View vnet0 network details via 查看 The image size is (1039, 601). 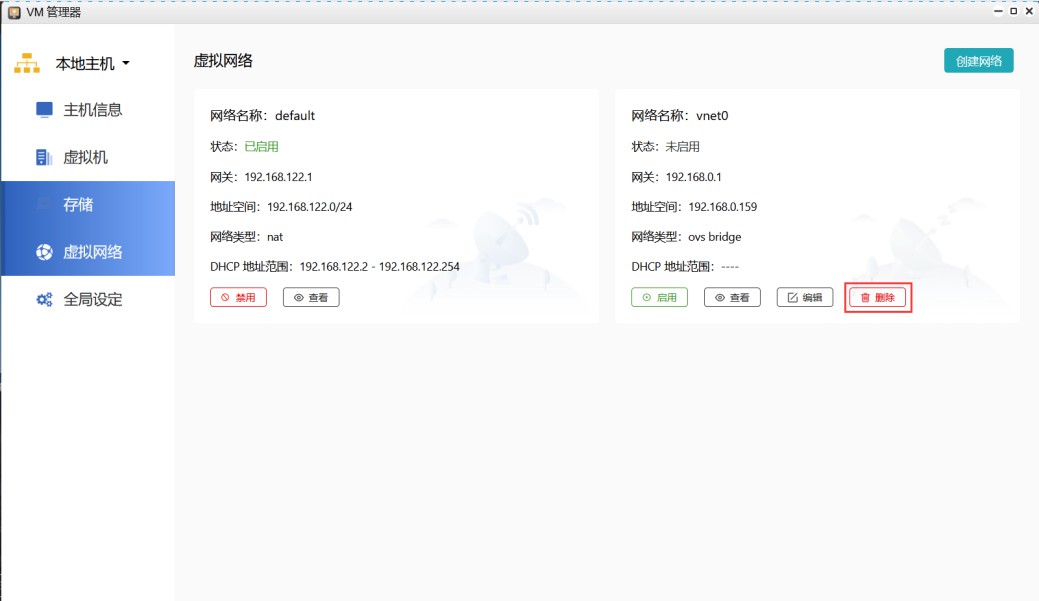[732, 298]
